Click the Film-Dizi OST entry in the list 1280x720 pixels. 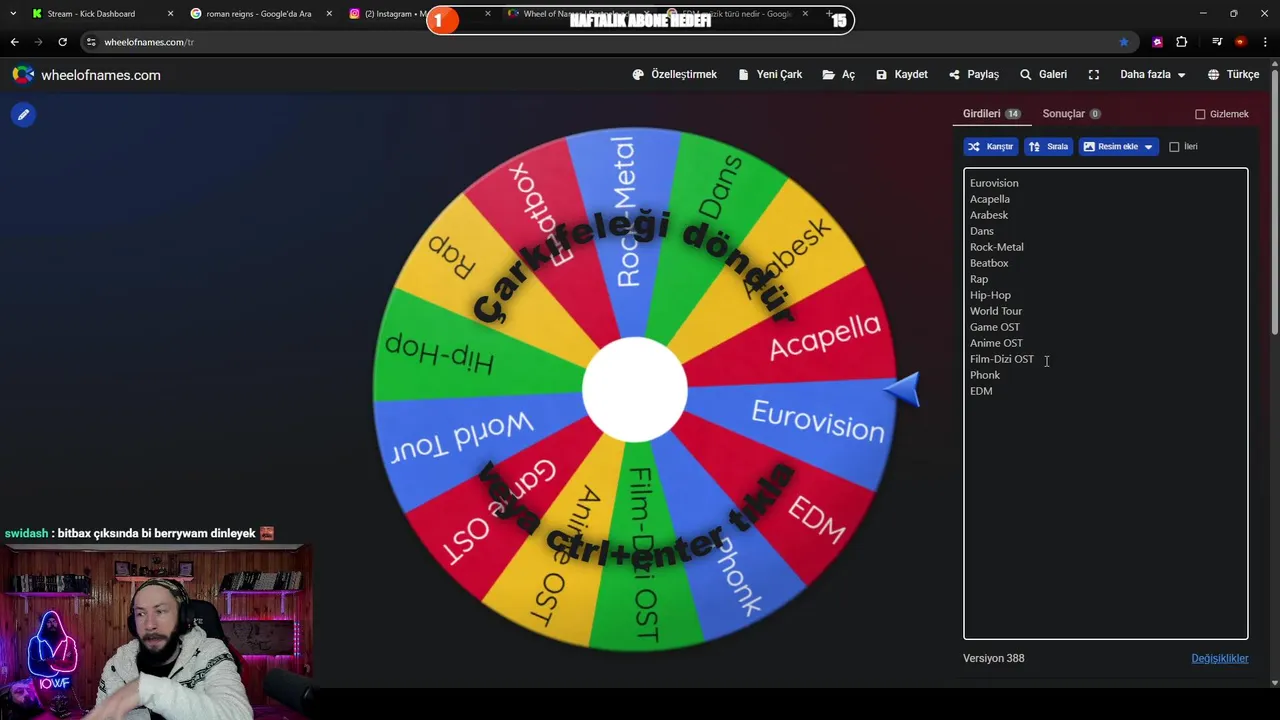tap(1001, 359)
